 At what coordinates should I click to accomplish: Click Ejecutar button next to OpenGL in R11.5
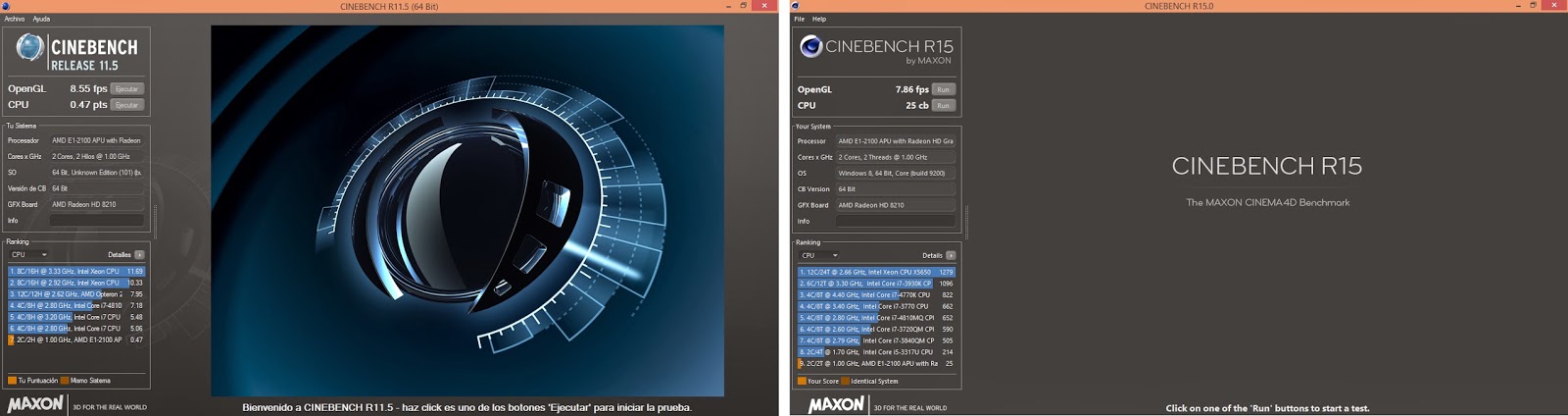click(x=127, y=88)
